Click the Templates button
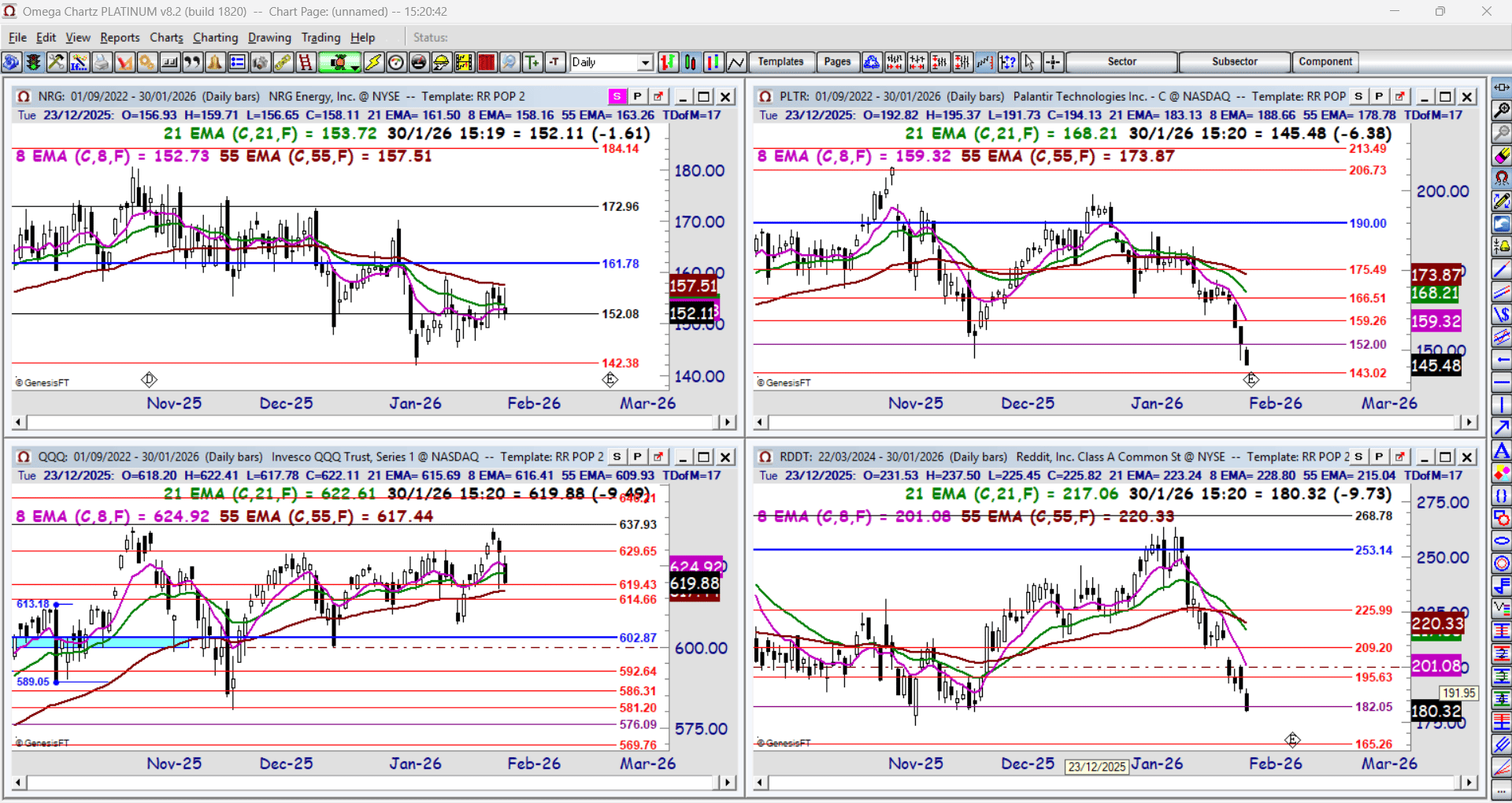1512x803 pixels. point(780,62)
